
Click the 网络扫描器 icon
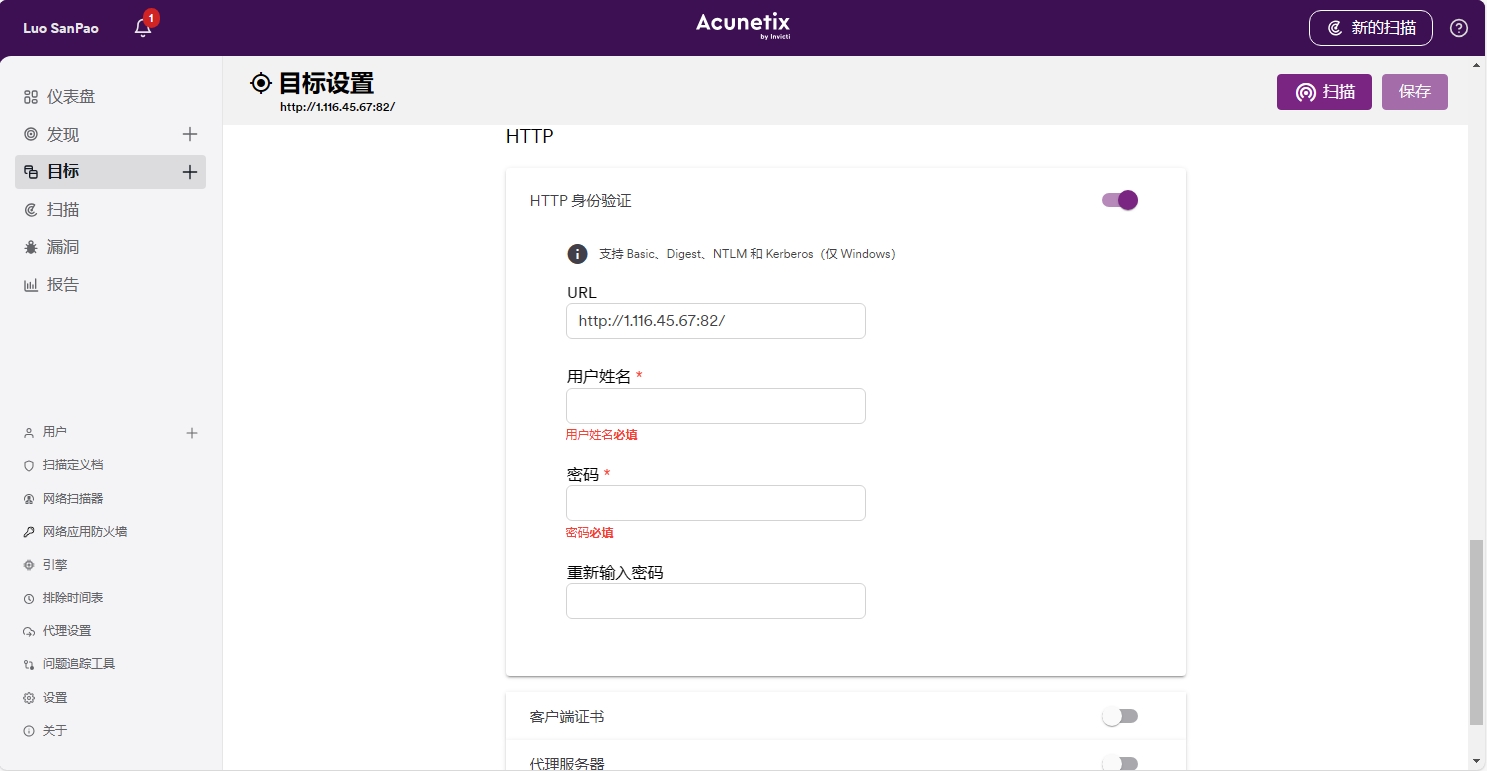(x=29, y=499)
